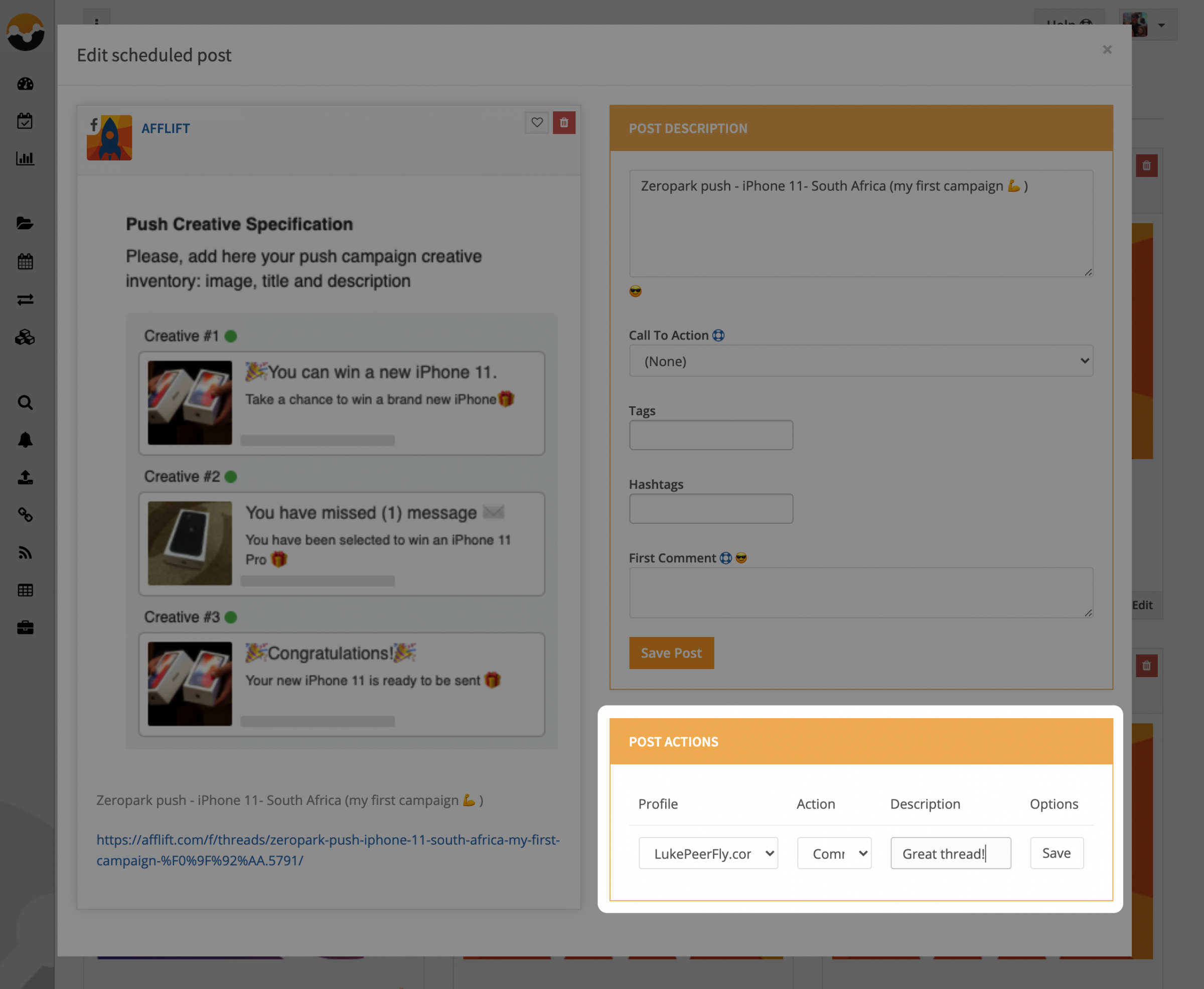The height and width of the screenshot is (989, 1204).
Task: Click the open folder sidebar icon
Action: [x=25, y=223]
